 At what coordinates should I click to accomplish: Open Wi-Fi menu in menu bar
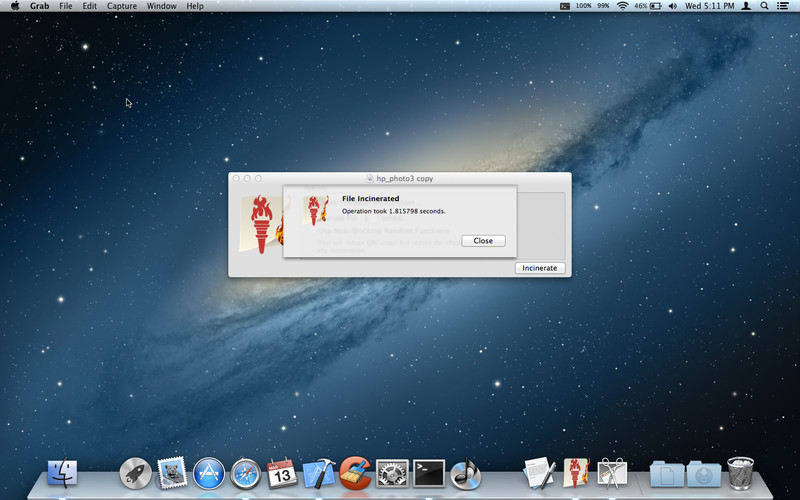[622, 6]
